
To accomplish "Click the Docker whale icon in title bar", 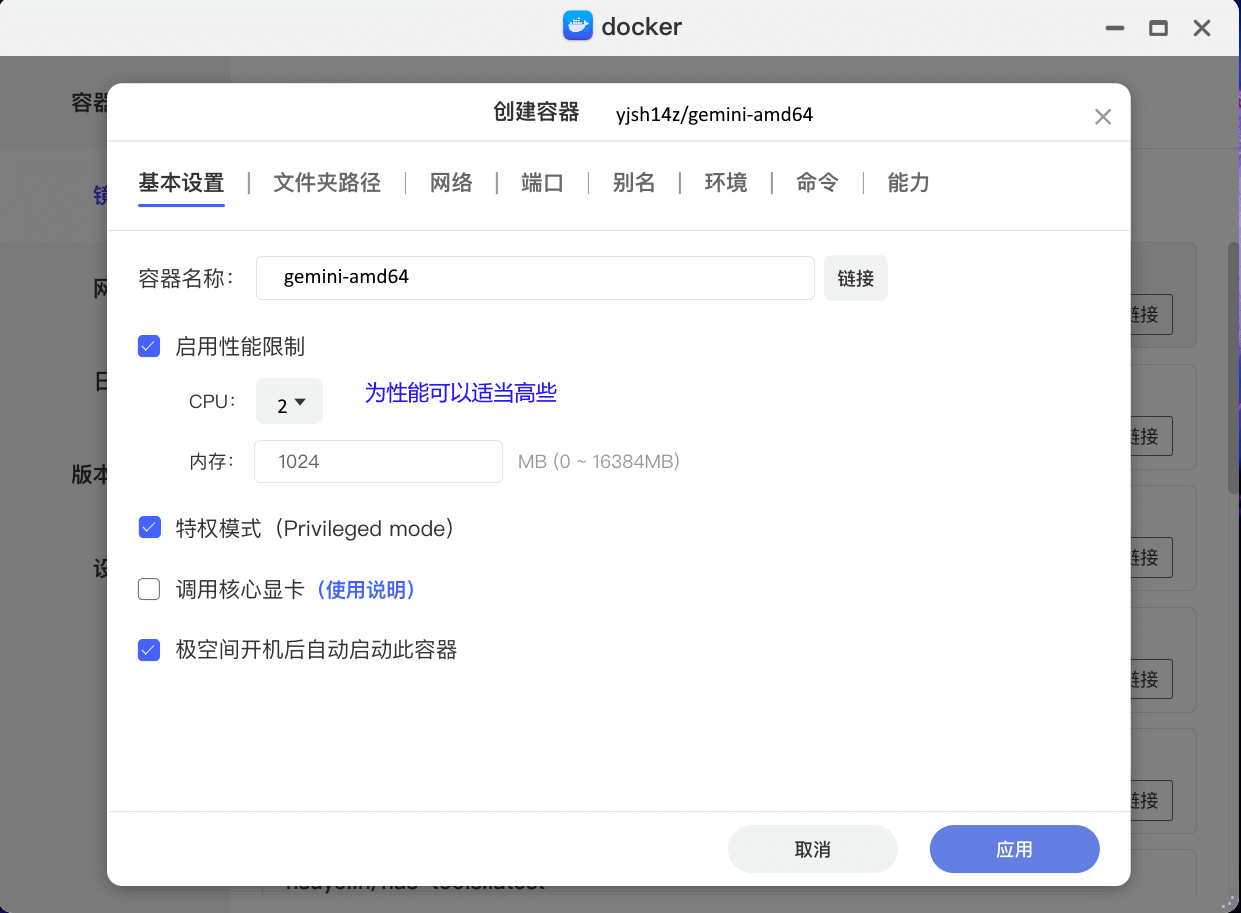I will [578, 26].
